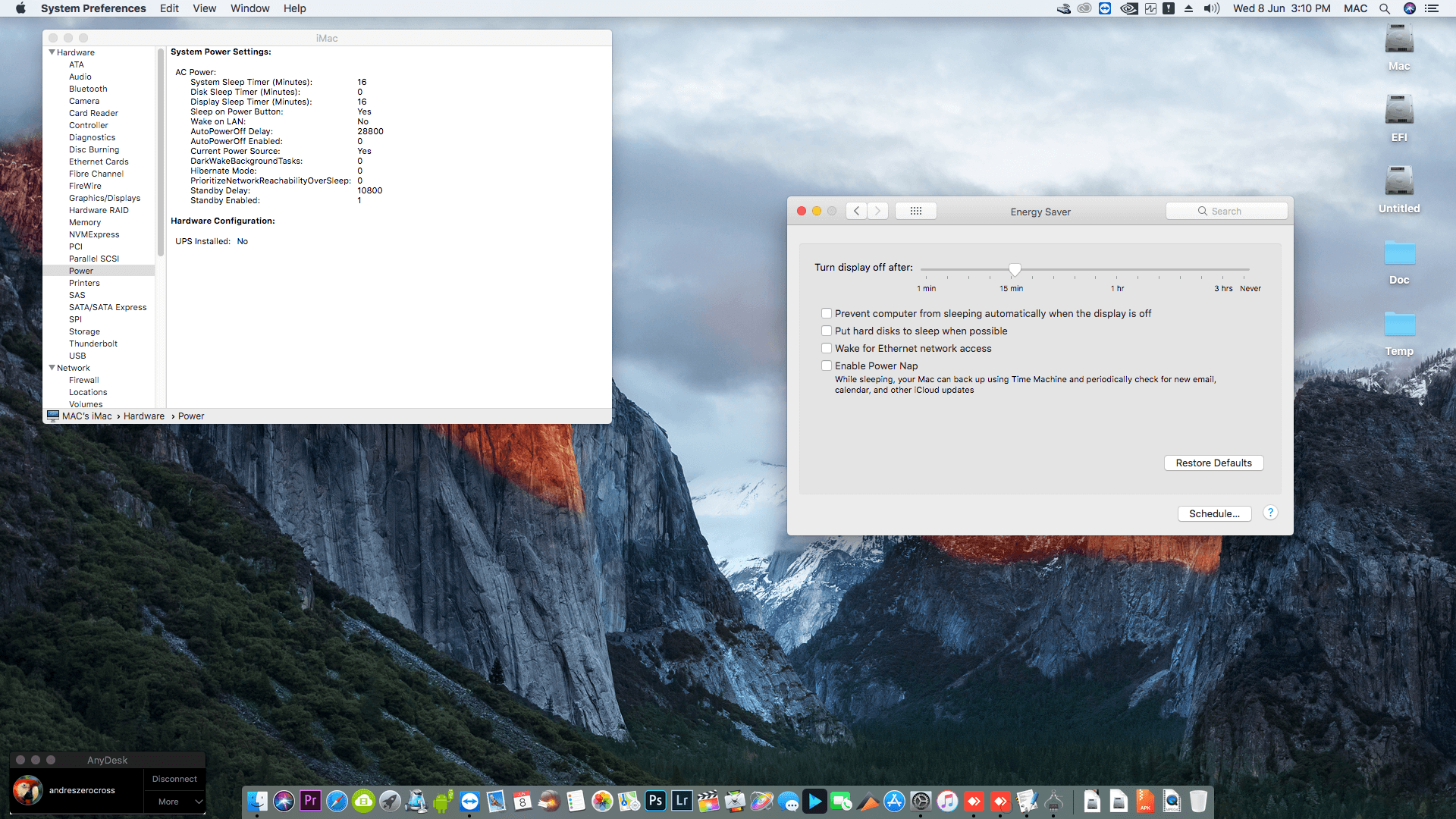The image size is (1456, 819).
Task: Collapse the Hardware tree section
Action: pos(52,52)
